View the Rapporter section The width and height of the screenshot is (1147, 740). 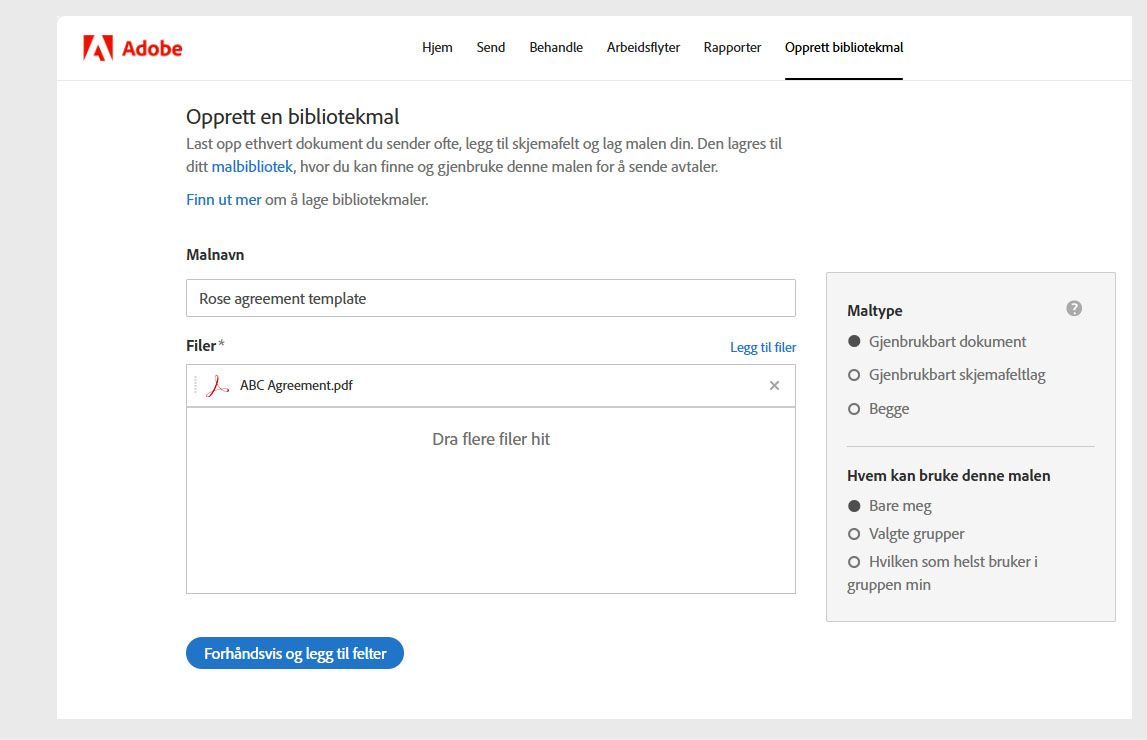[732, 47]
